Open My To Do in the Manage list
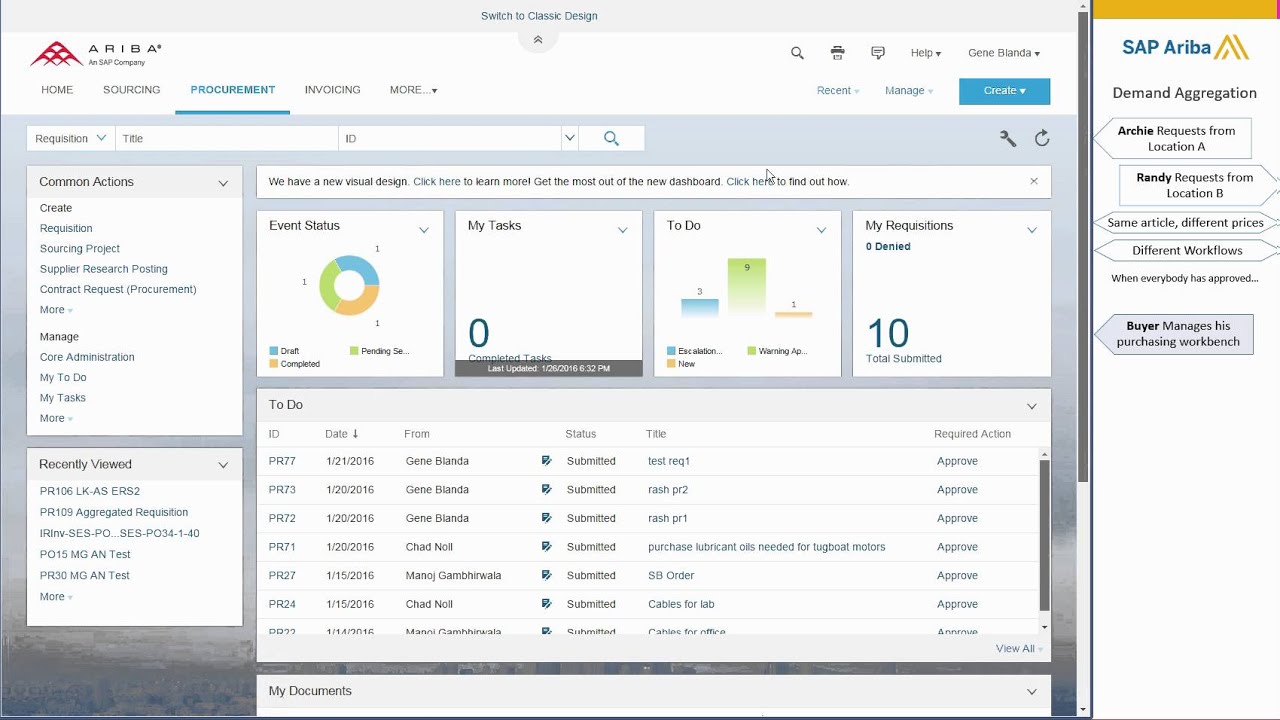This screenshot has height=720, width=1280. click(63, 378)
